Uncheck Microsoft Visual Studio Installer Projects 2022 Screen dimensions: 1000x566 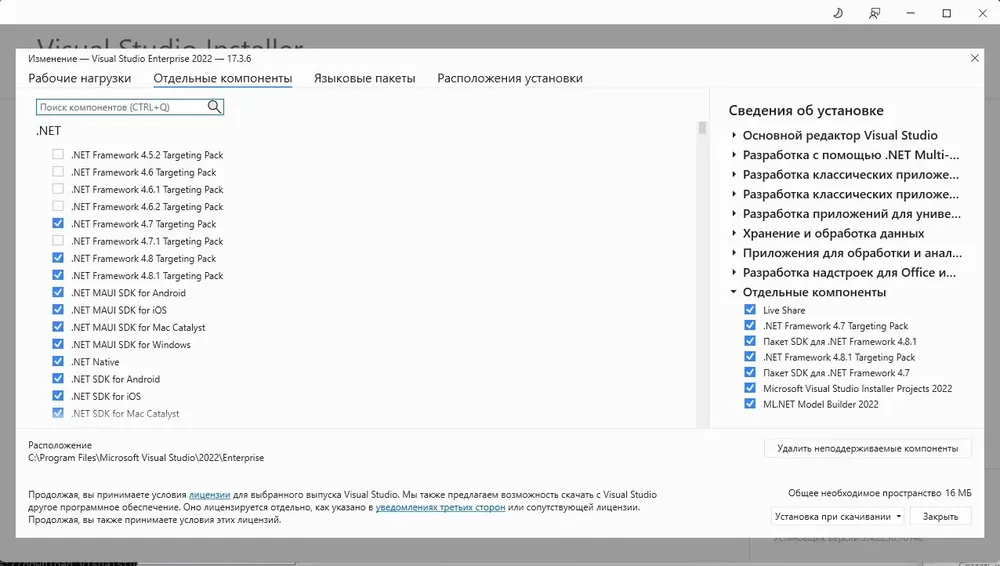(x=750, y=388)
